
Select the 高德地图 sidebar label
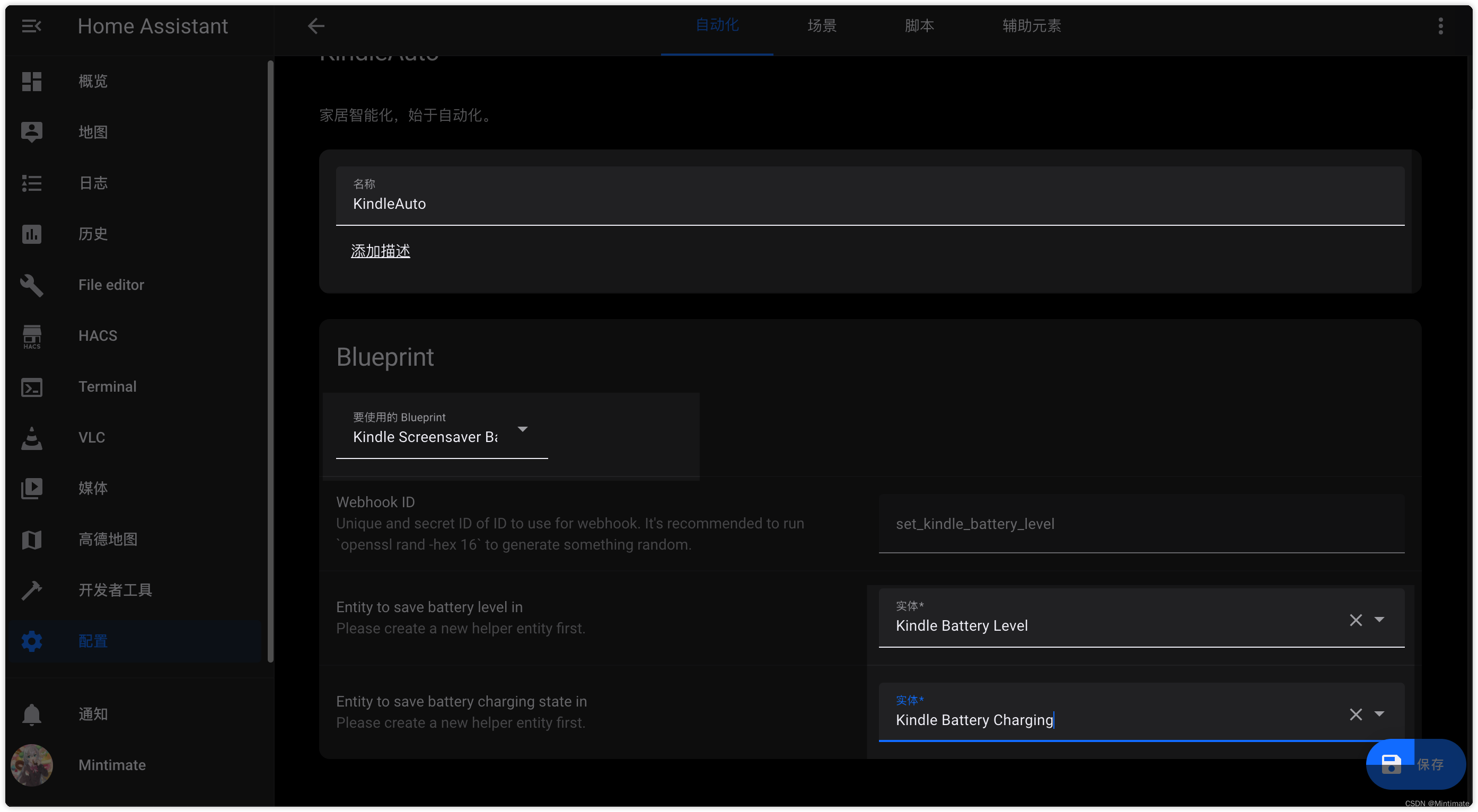click(108, 539)
